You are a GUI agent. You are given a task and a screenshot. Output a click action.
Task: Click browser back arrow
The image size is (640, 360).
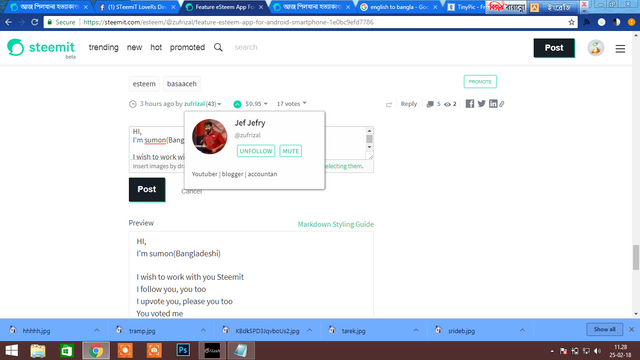(9, 22)
